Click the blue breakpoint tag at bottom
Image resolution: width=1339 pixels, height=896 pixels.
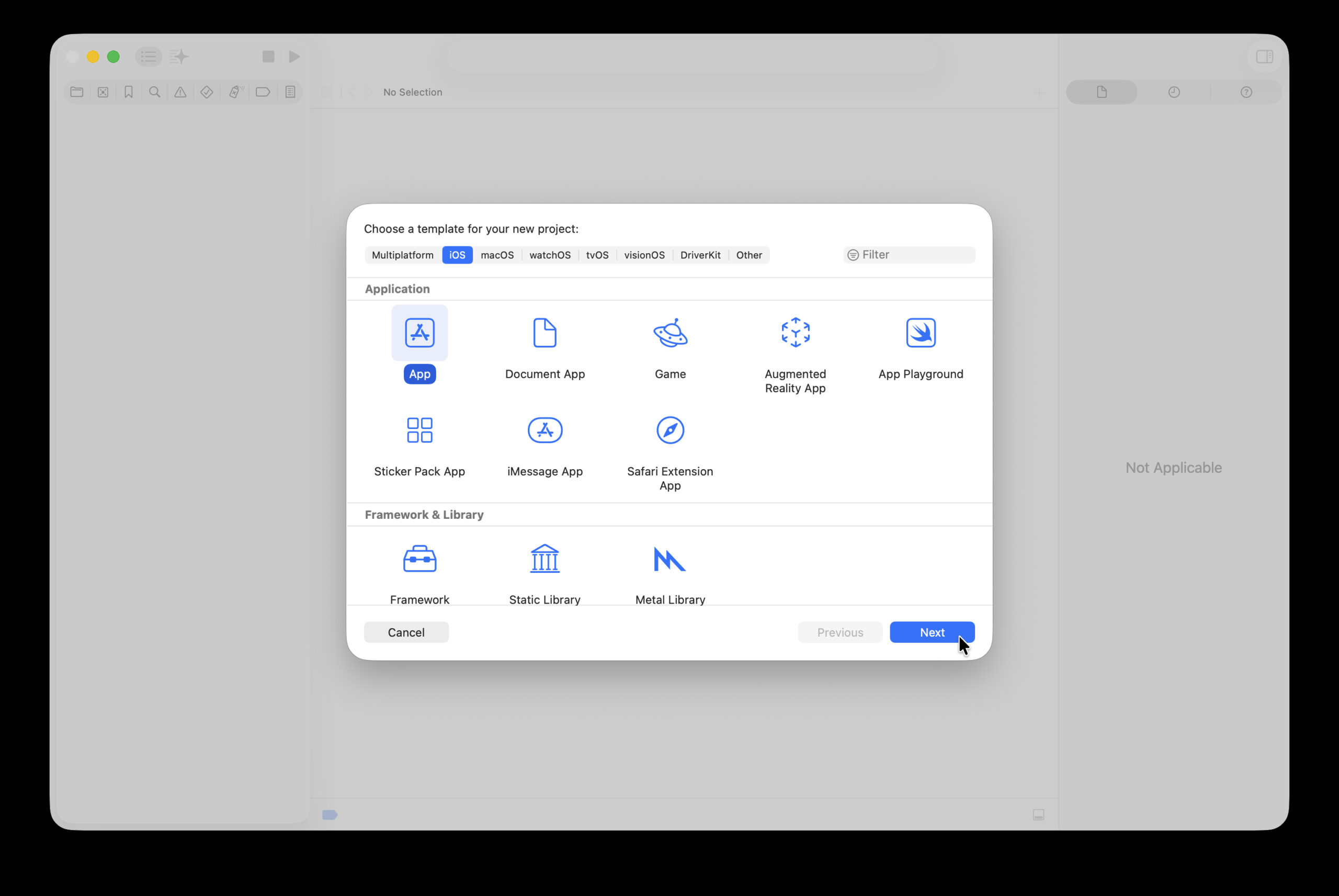pos(330,814)
